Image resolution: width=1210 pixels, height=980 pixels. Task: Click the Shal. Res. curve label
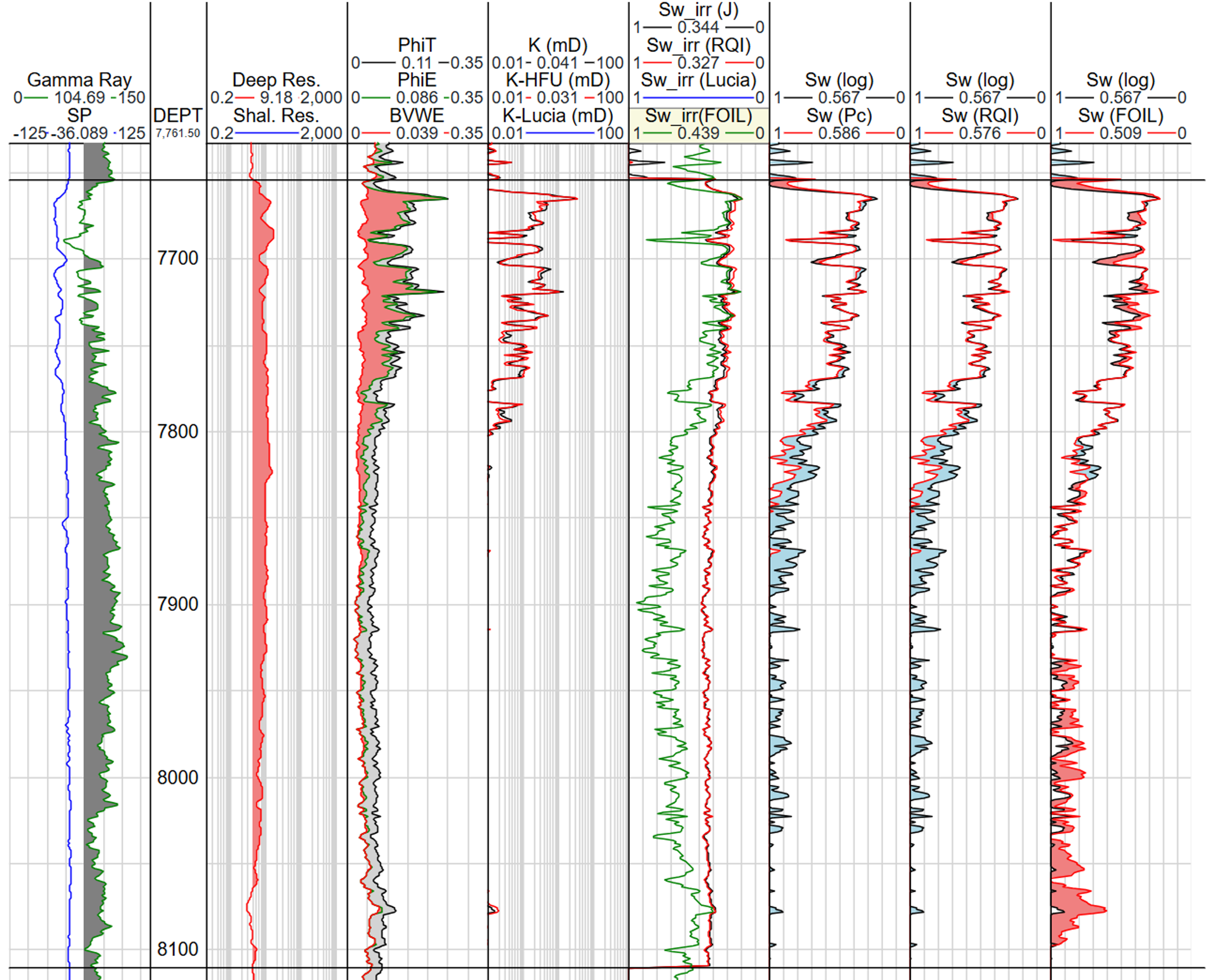(x=276, y=116)
